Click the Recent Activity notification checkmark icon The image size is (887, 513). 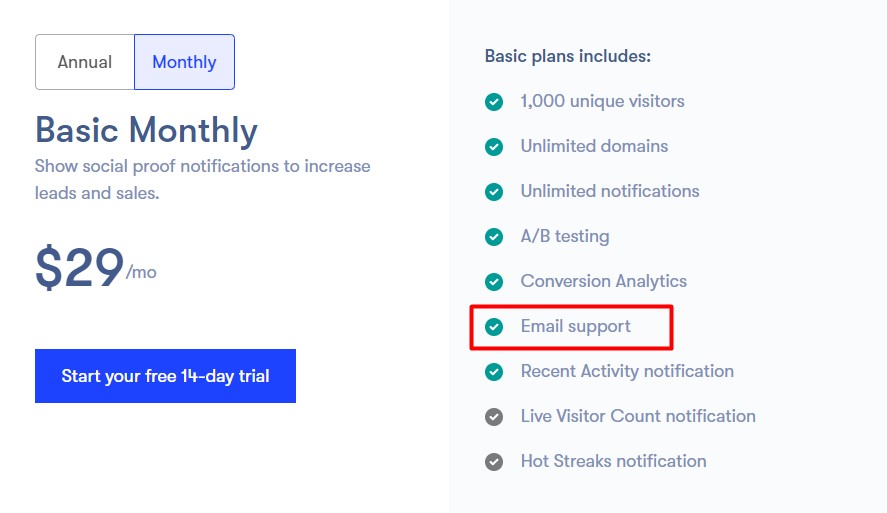pos(494,372)
